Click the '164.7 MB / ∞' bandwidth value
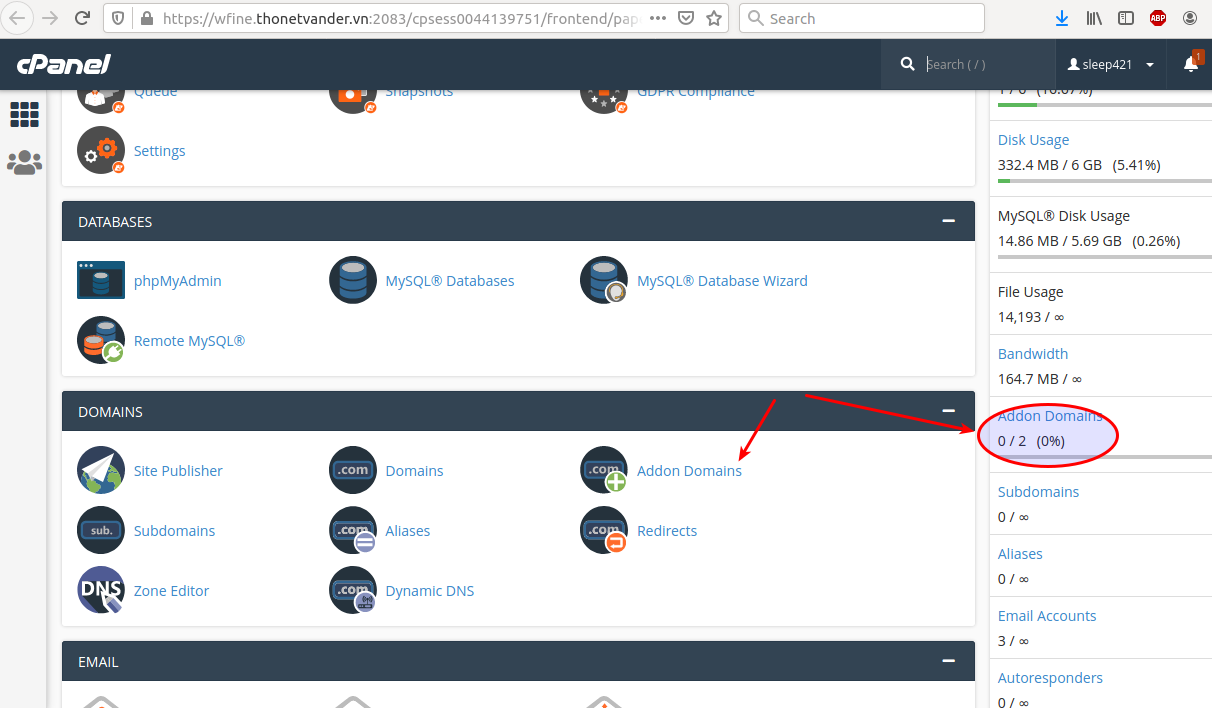 pos(1040,378)
